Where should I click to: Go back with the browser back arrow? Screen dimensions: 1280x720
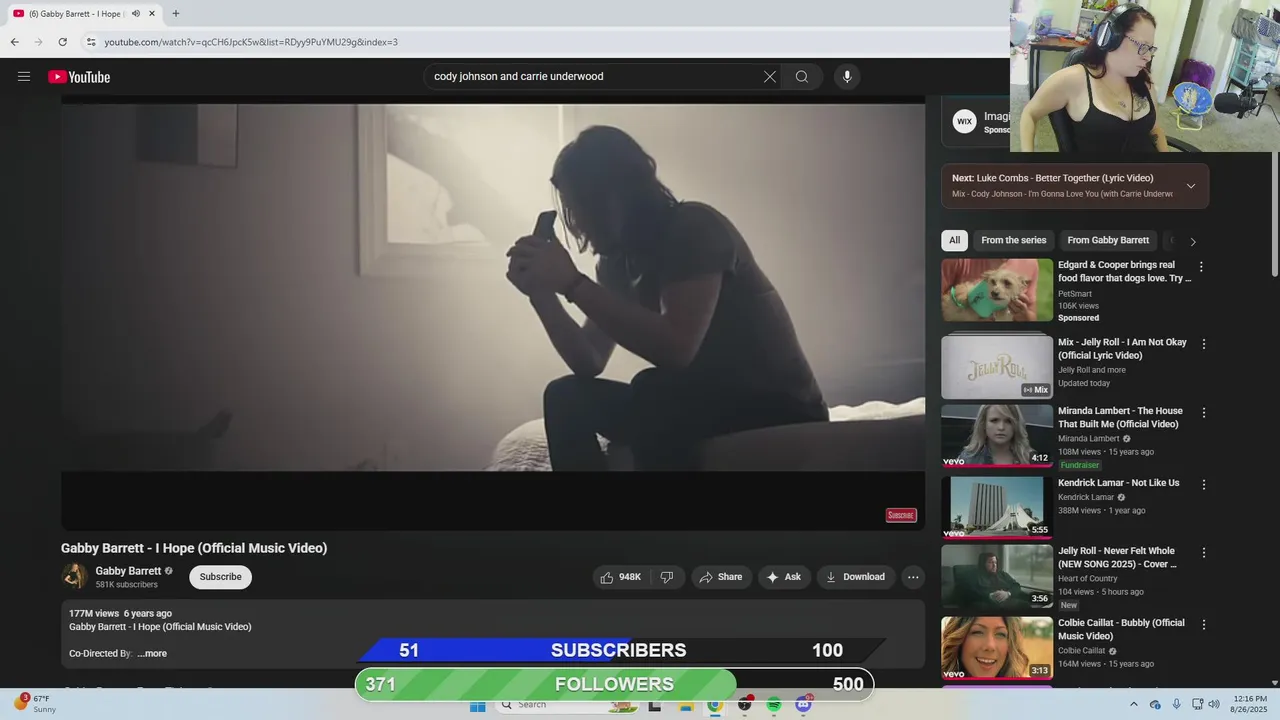click(x=15, y=42)
